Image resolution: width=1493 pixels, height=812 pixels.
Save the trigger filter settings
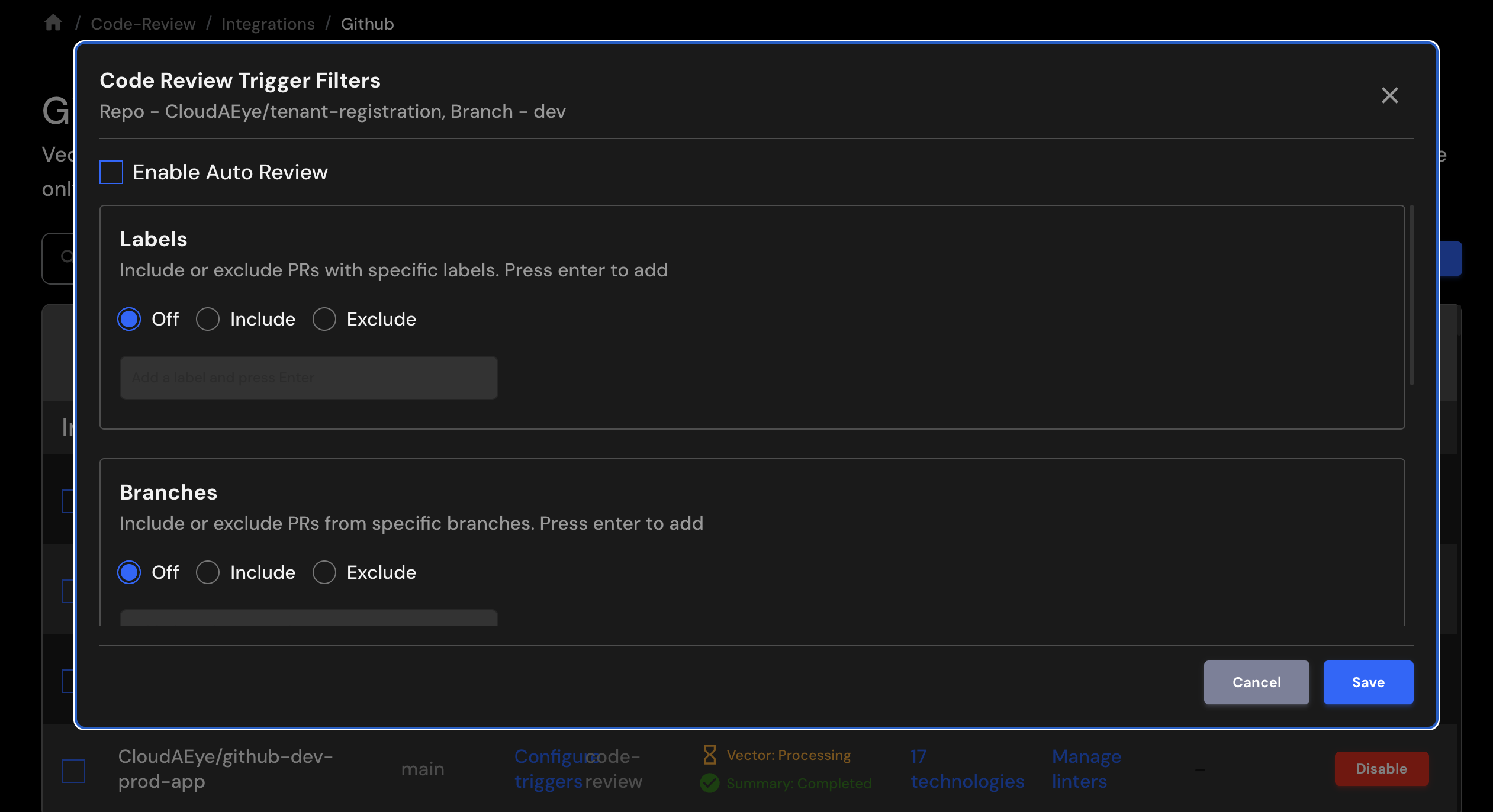pos(1367,682)
